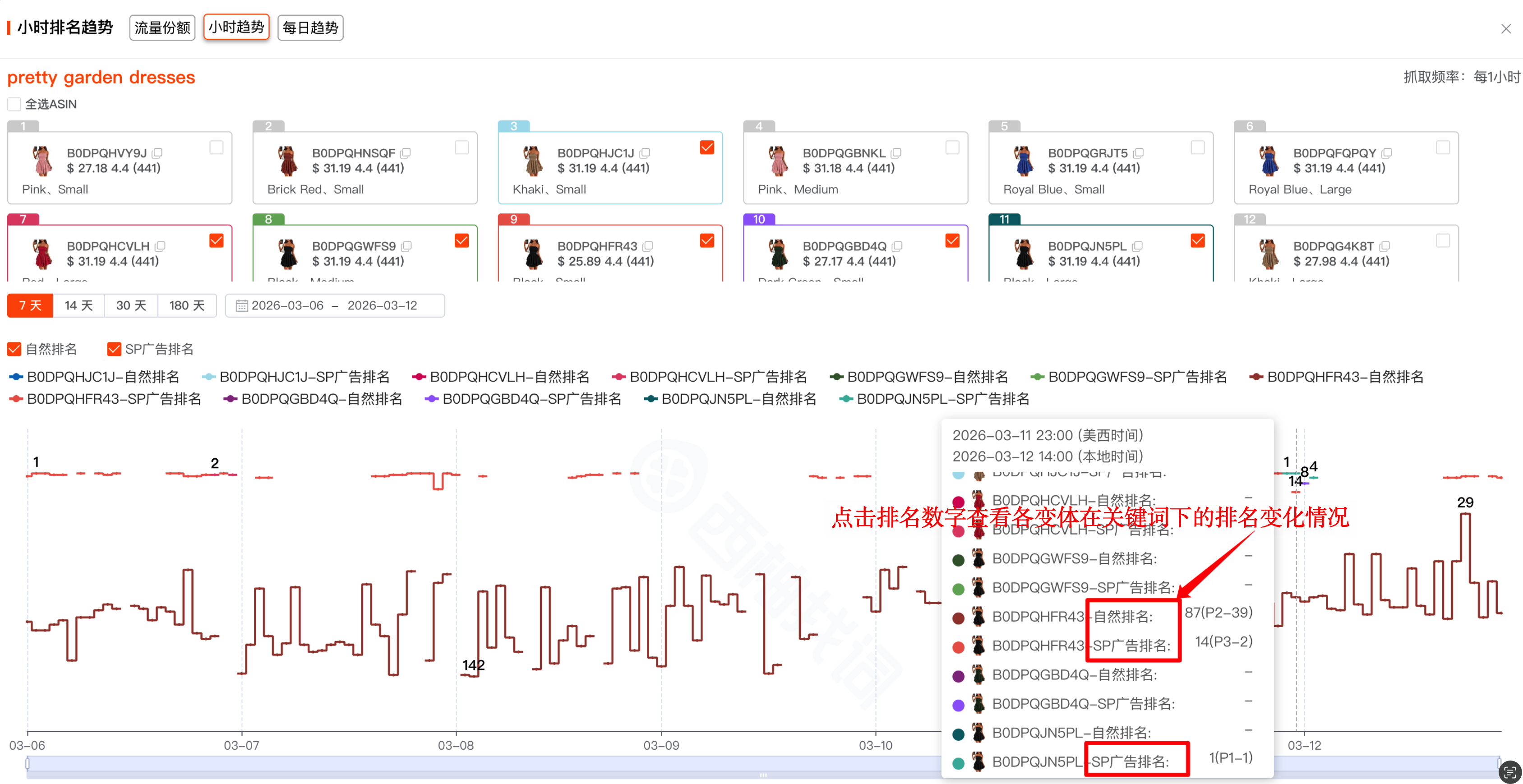This screenshot has height=784, width=1523.
Task: Click the copy icon beside B0DPQGBNKL
Action: pos(896,153)
